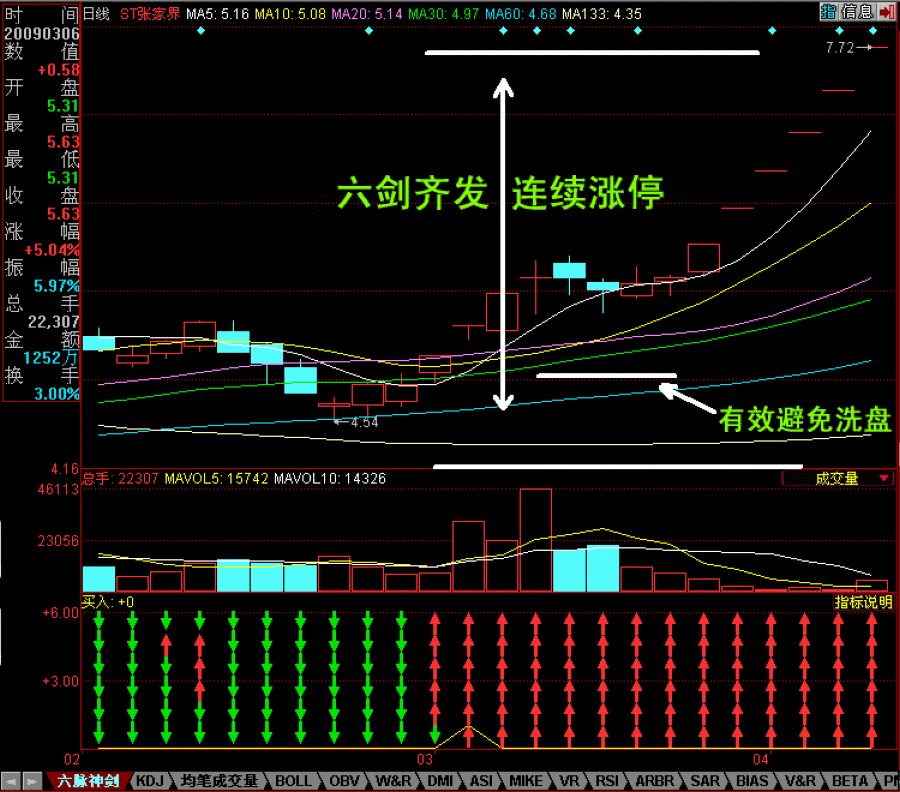Click the 7.72 high price marker
The height and width of the screenshot is (792, 900).
pos(840,47)
